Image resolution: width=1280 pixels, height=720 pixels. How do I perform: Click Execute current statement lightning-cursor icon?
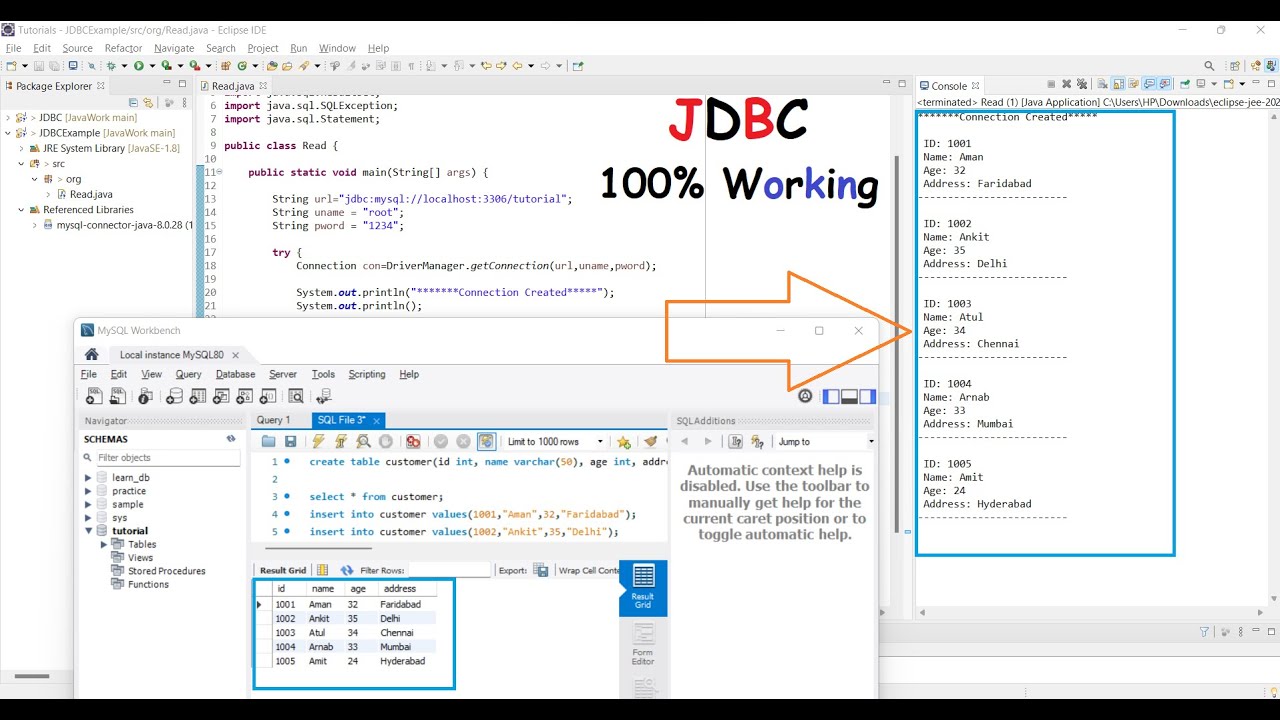click(341, 441)
